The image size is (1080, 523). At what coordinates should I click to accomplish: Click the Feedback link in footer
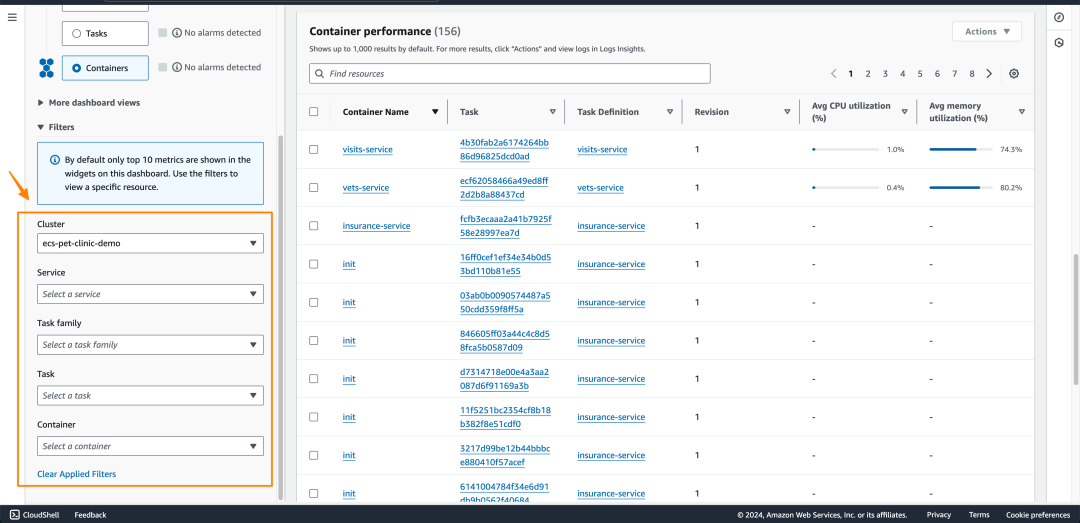pos(90,515)
